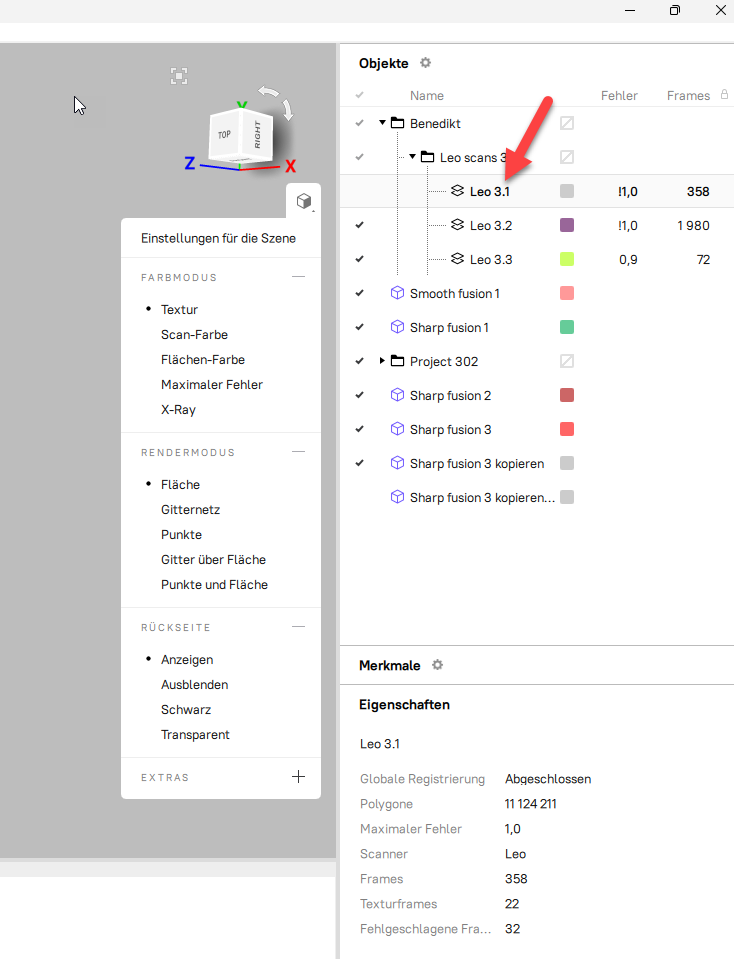Click the Frames value 1 980 for Leo 3.2
Viewport: 734px width, 959px height.
(x=693, y=226)
